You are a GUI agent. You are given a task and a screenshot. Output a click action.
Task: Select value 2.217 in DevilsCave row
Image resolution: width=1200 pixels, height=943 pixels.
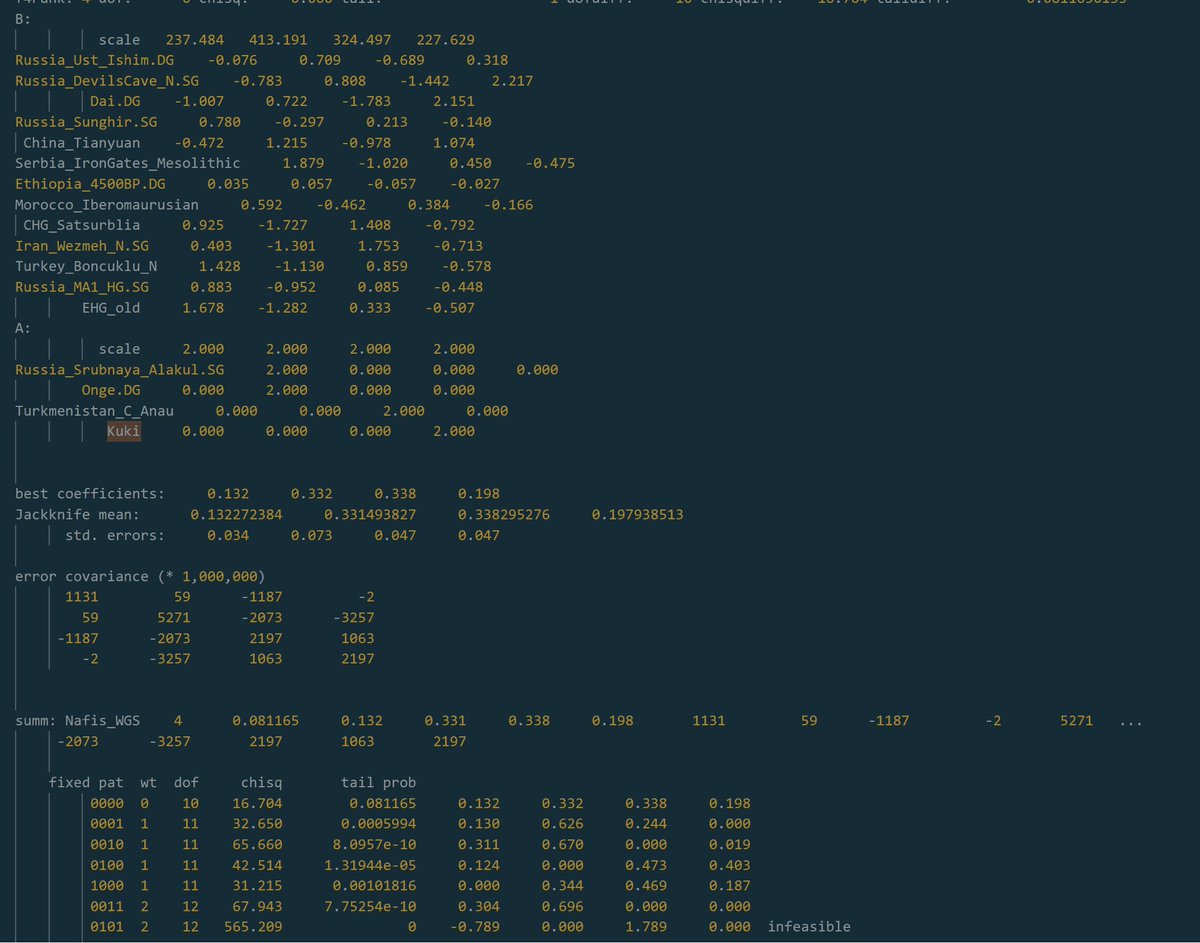click(x=512, y=80)
